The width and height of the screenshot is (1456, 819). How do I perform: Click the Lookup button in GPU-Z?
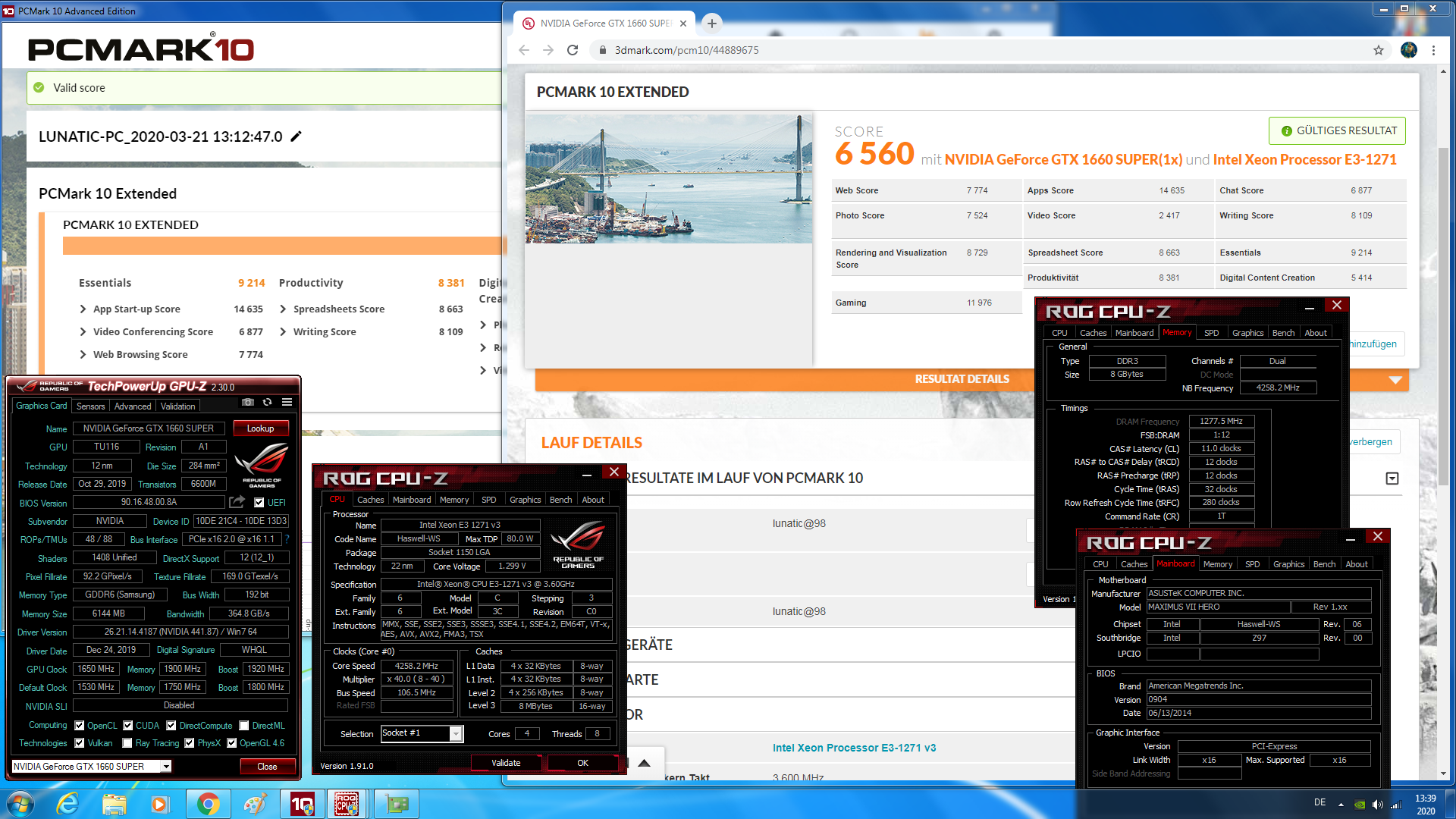tap(260, 428)
